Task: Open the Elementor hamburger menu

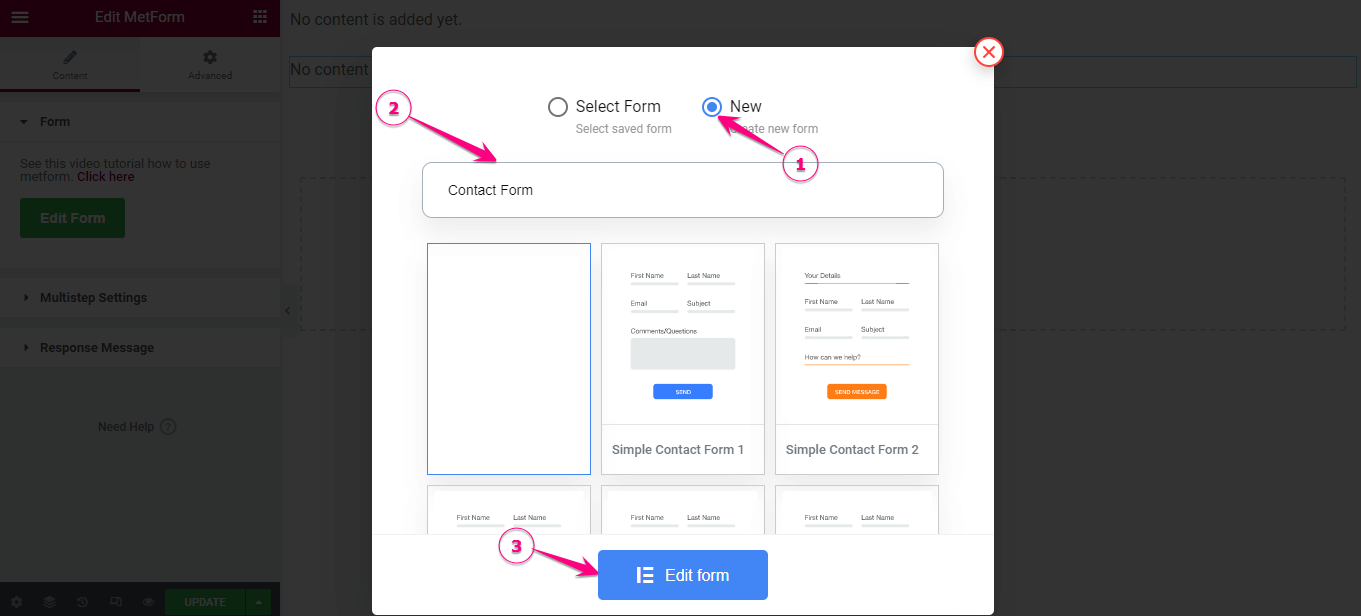Action: click(19, 17)
